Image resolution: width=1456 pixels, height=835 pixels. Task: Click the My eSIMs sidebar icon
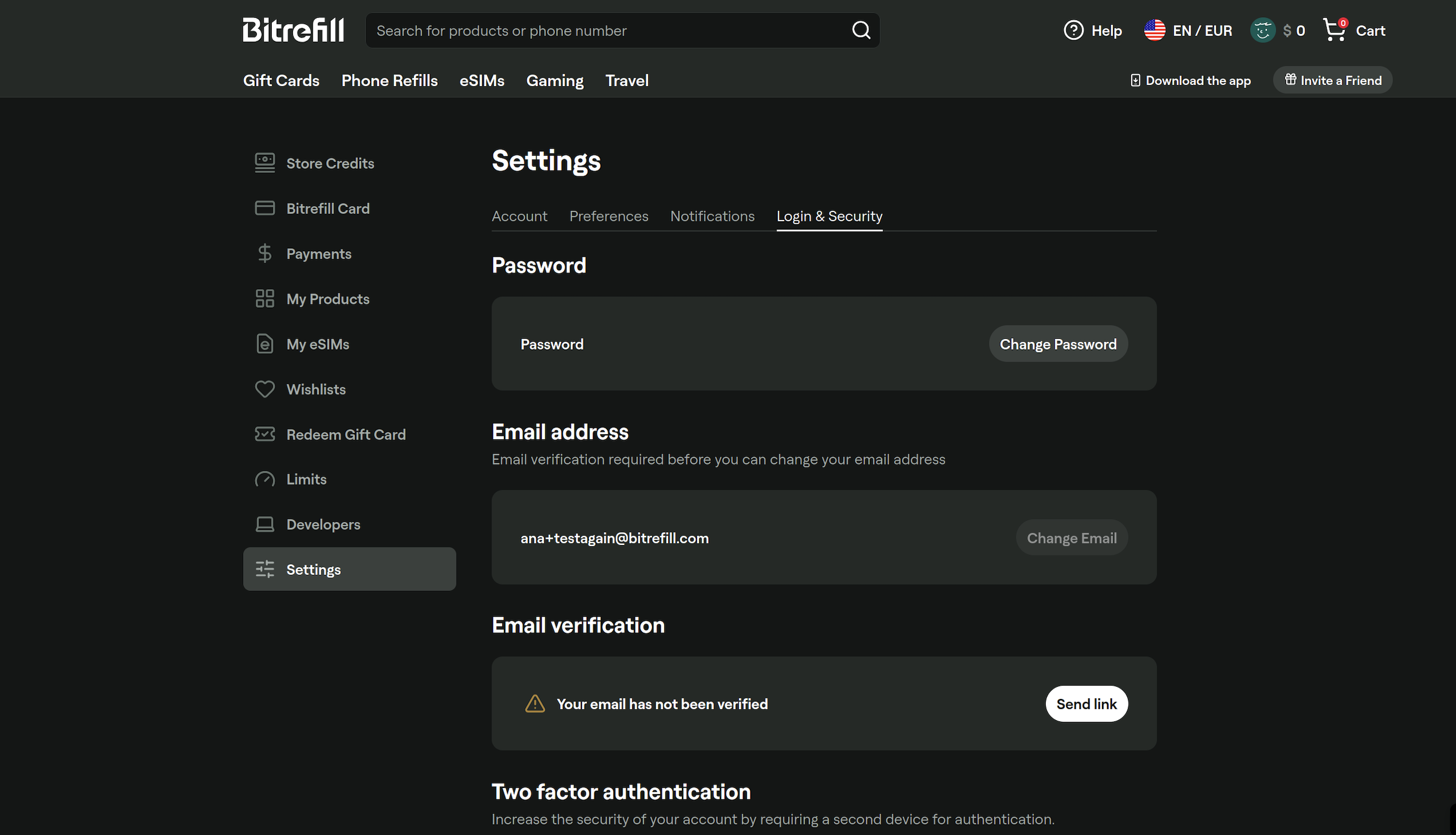265,344
